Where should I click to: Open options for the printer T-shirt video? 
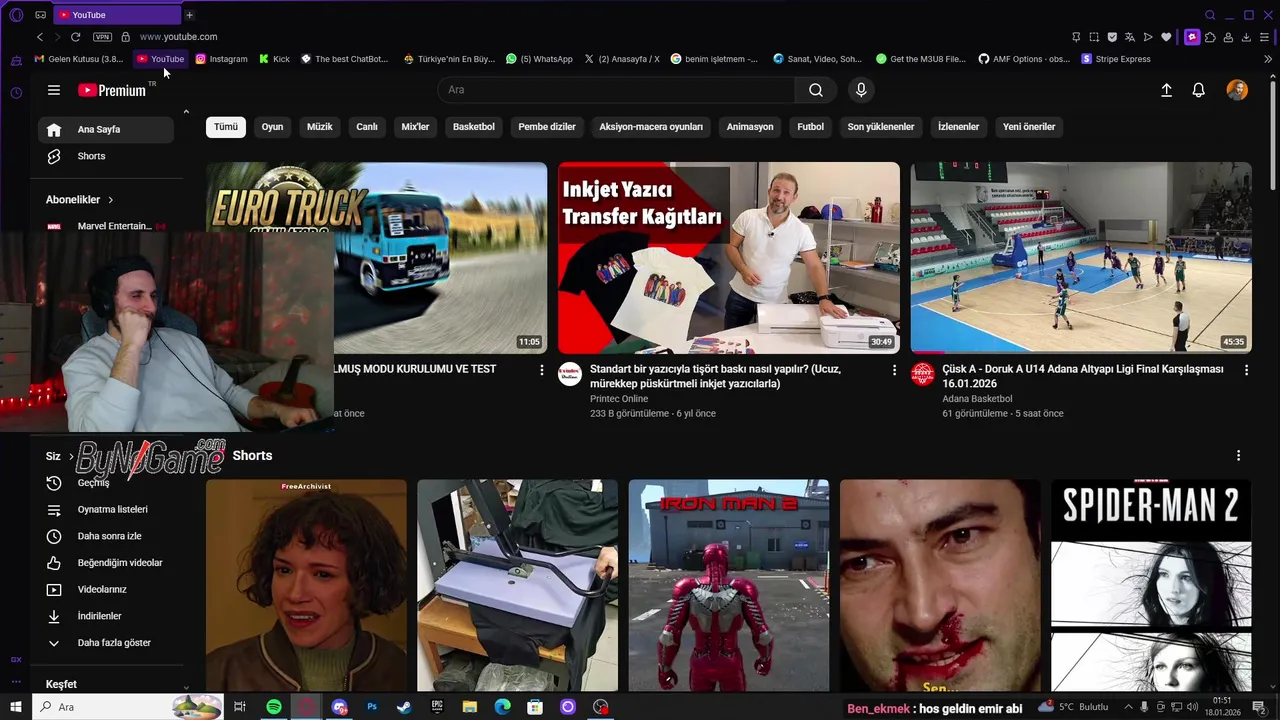895,370
